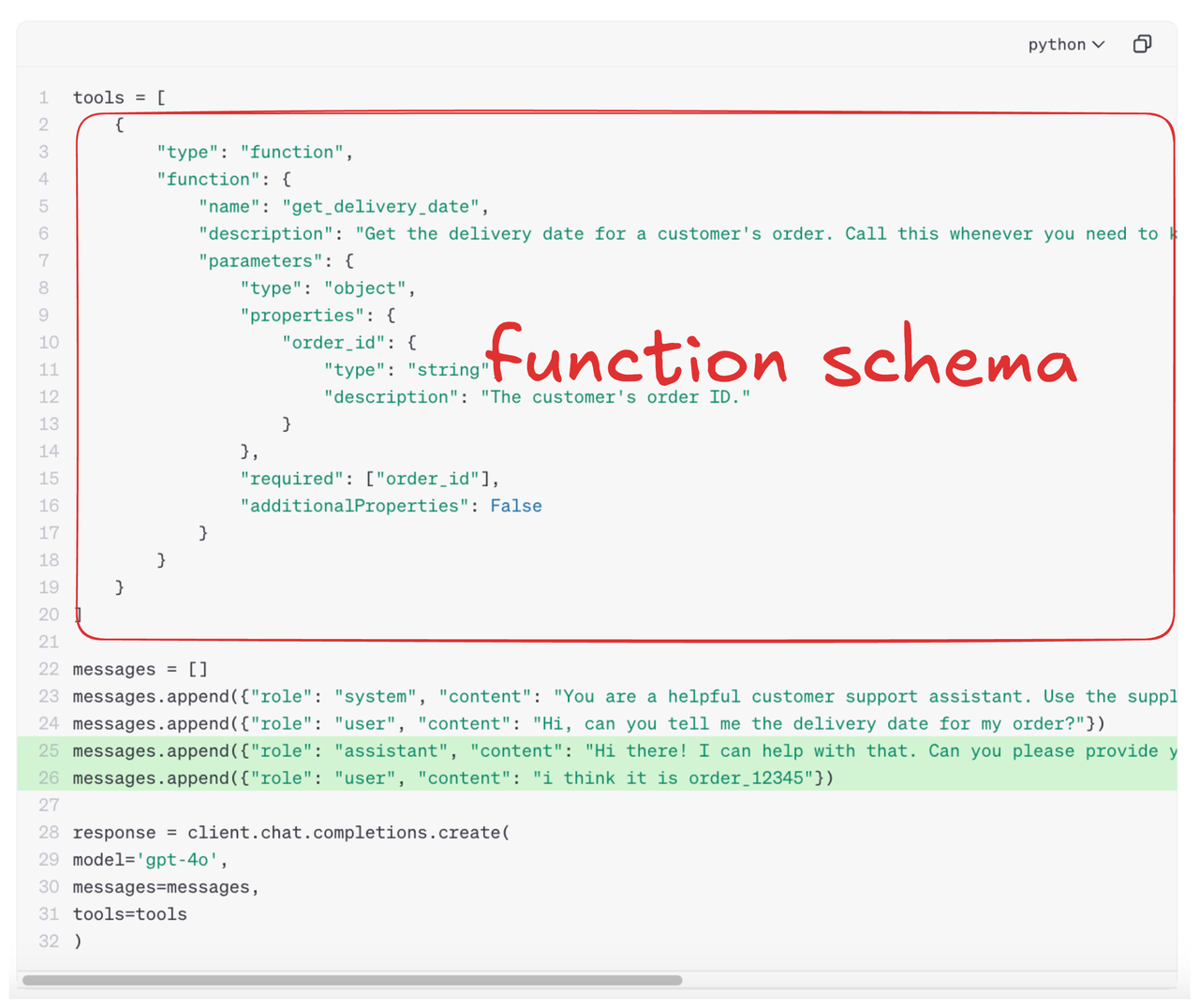Screen dimensions: 1199x1008
Task: Click the "description" key on line 6
Action: tap(265, 233)
